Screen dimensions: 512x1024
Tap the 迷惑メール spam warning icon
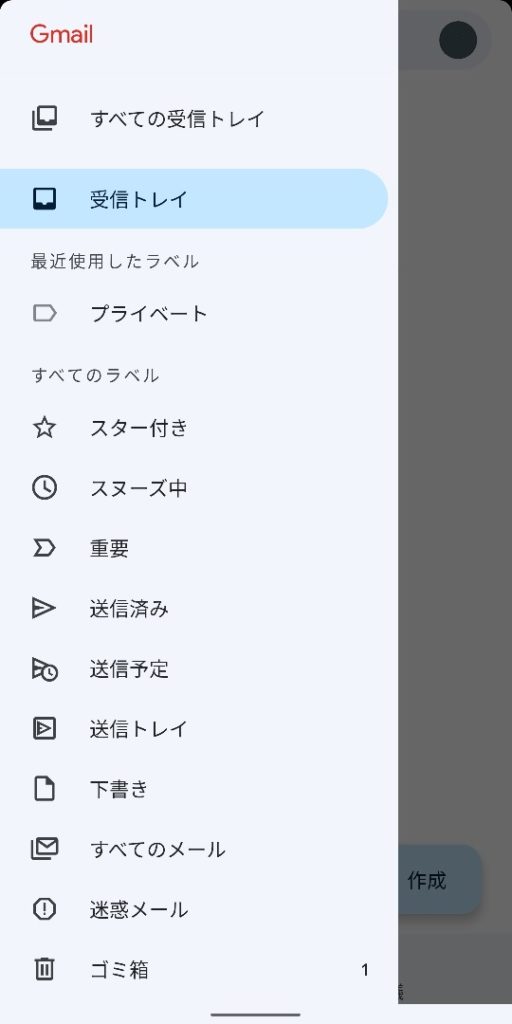click(44, 909)
